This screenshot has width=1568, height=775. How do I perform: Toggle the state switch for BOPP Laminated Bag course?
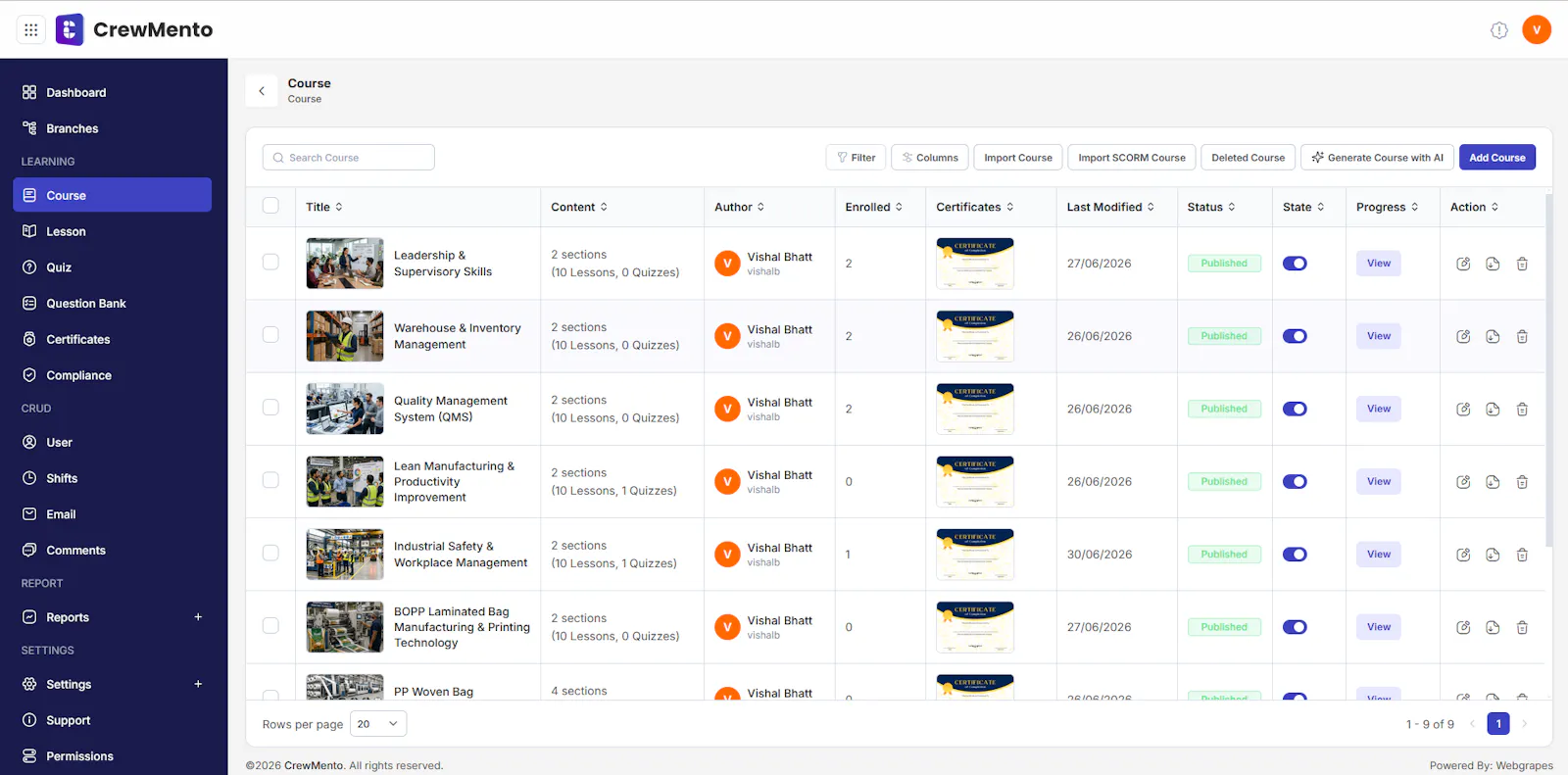point(1295,627)
